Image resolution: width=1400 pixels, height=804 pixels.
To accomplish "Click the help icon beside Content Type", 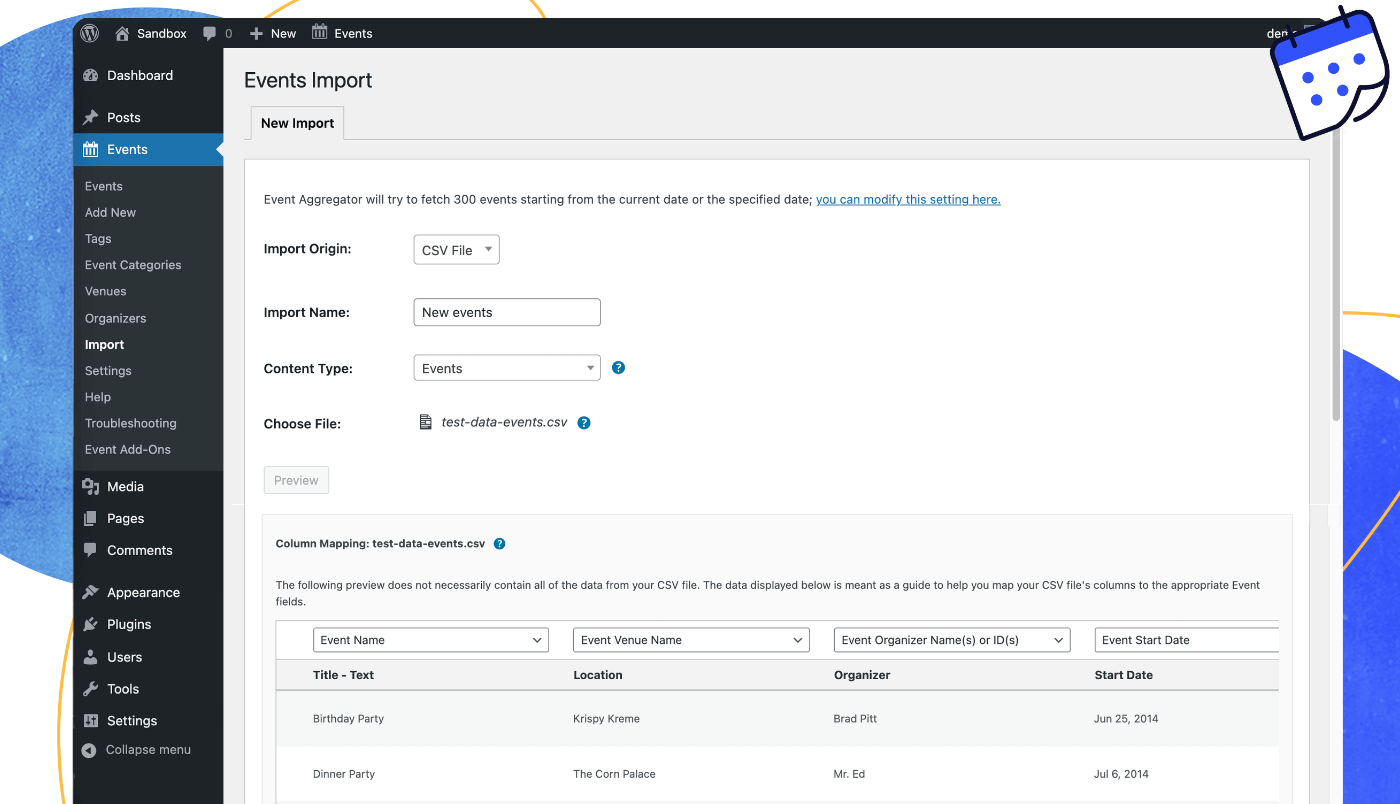I will click(x=618, y=368).
